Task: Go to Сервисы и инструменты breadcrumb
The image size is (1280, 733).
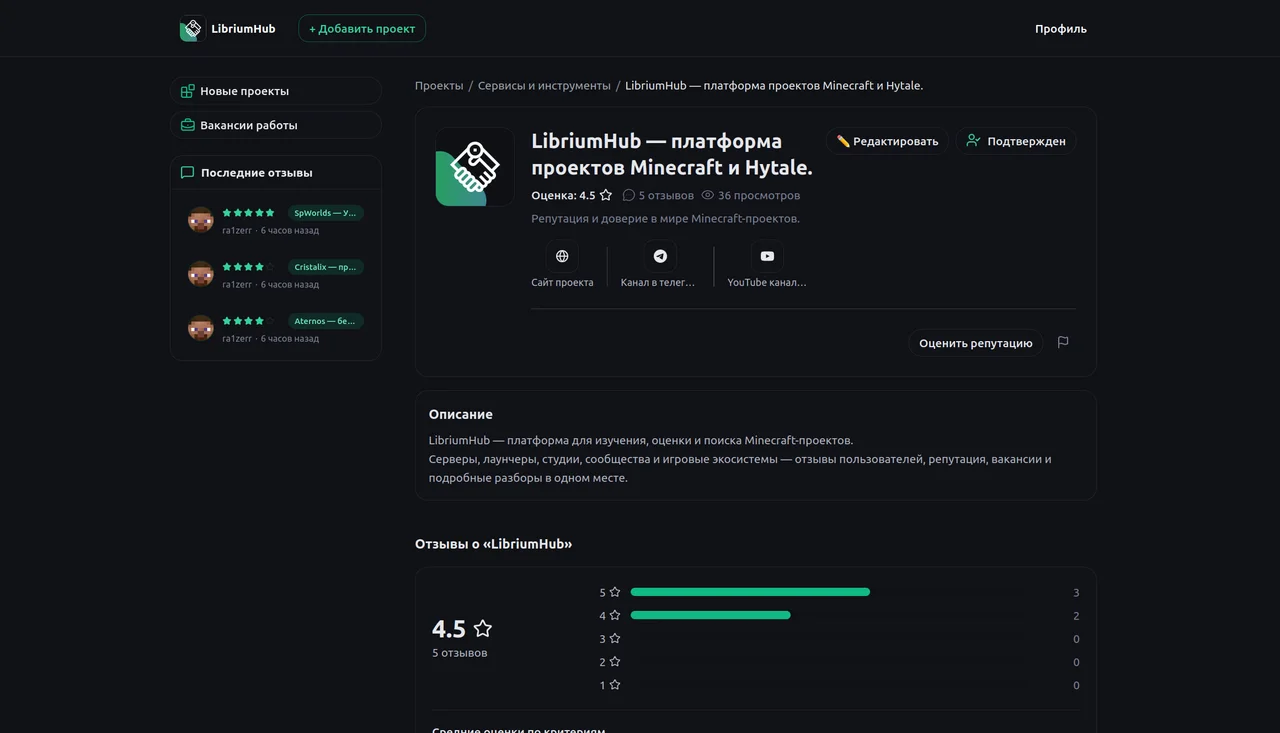Action: point(544,86)
